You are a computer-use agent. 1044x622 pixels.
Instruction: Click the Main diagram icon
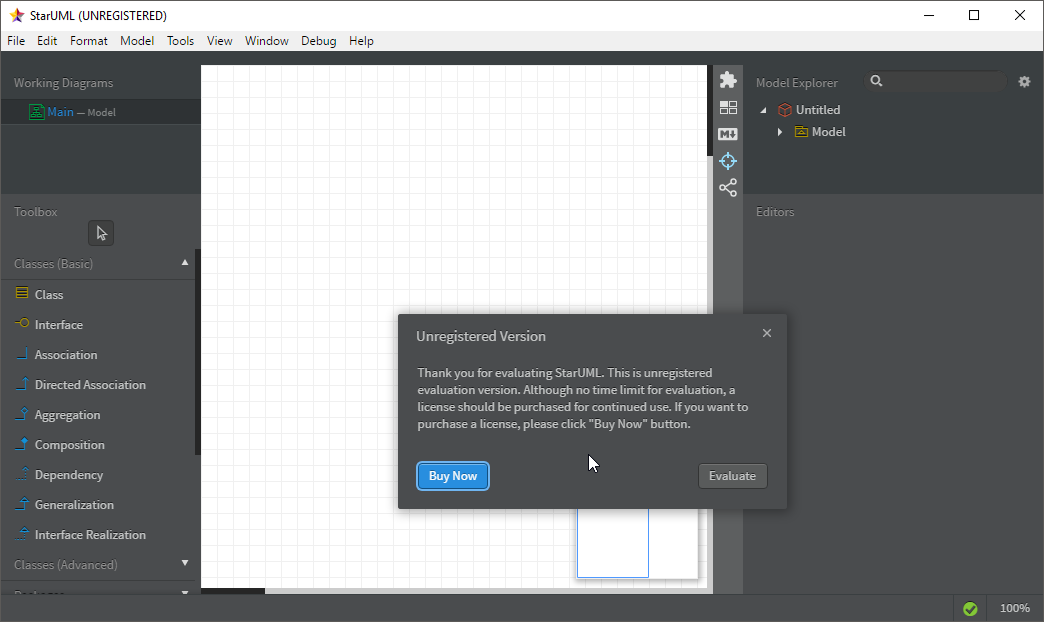tap(37, 112)
